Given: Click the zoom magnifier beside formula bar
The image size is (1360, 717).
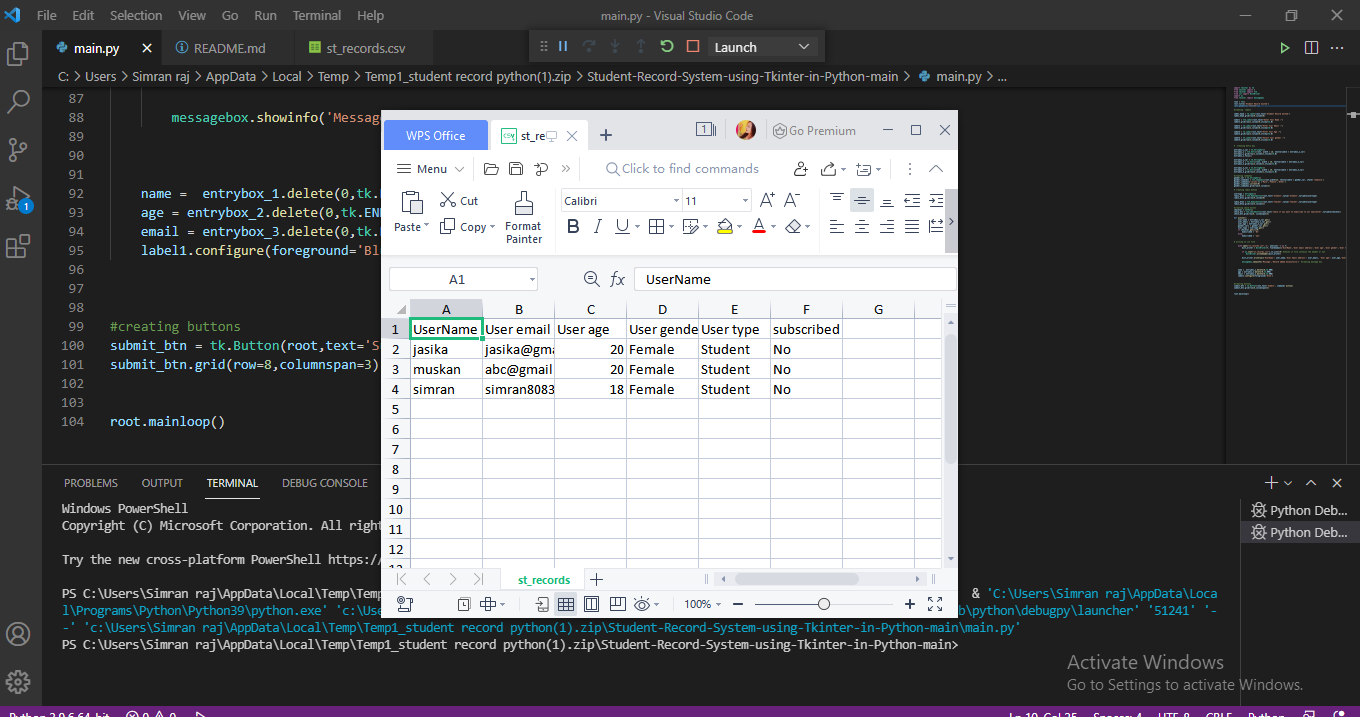Looking at the screenshot, I should [591, 280].
